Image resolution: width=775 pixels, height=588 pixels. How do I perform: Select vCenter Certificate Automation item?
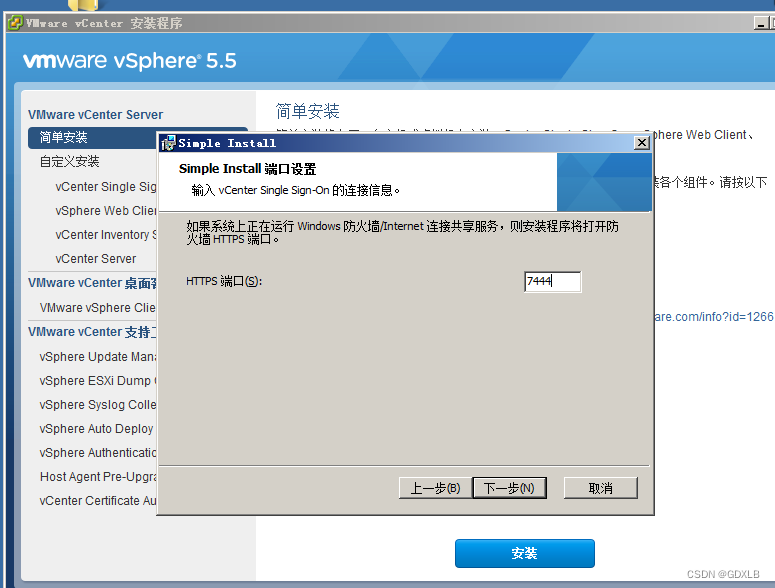coord(98,501)
